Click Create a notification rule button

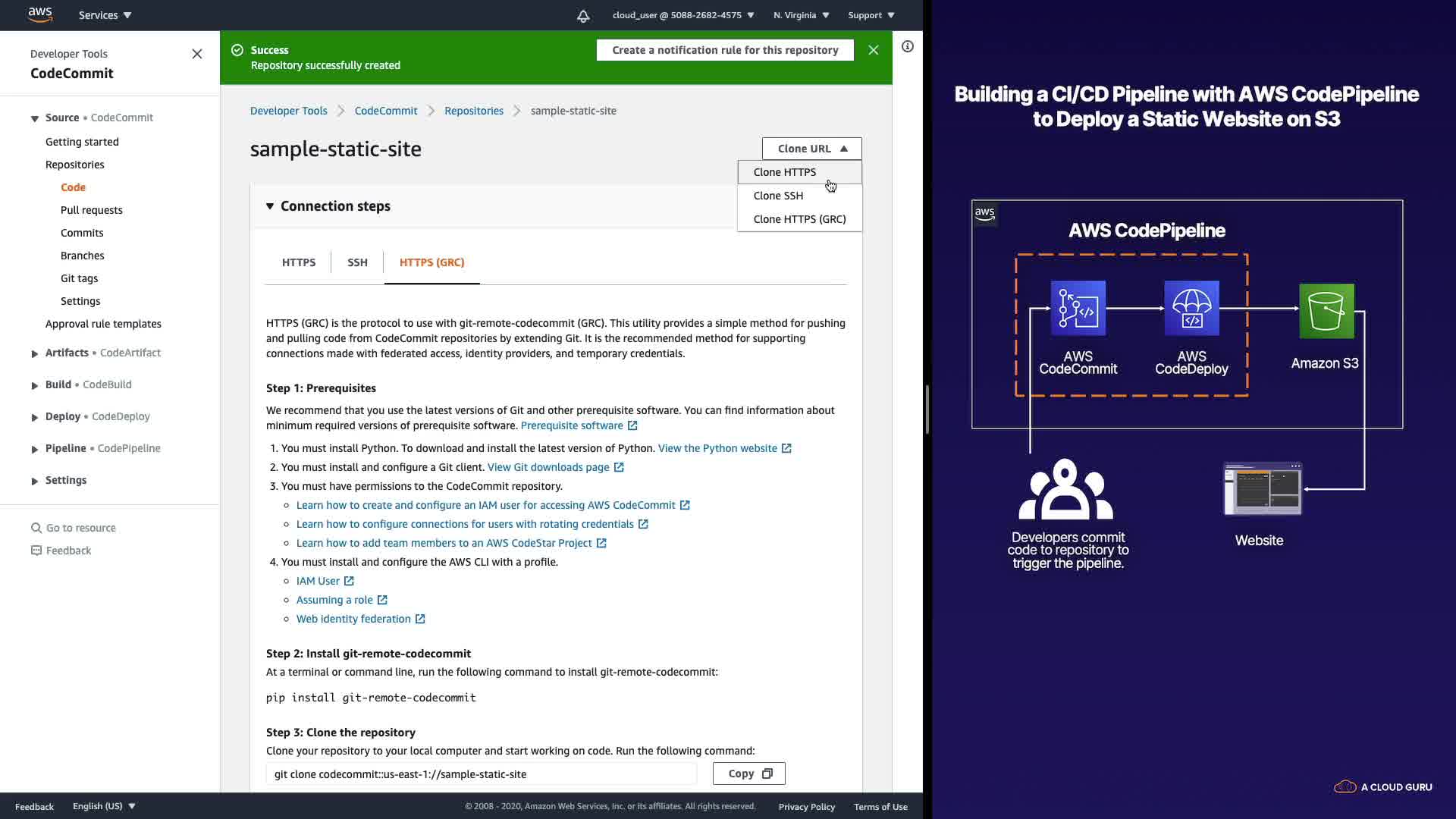coord(725,50)
